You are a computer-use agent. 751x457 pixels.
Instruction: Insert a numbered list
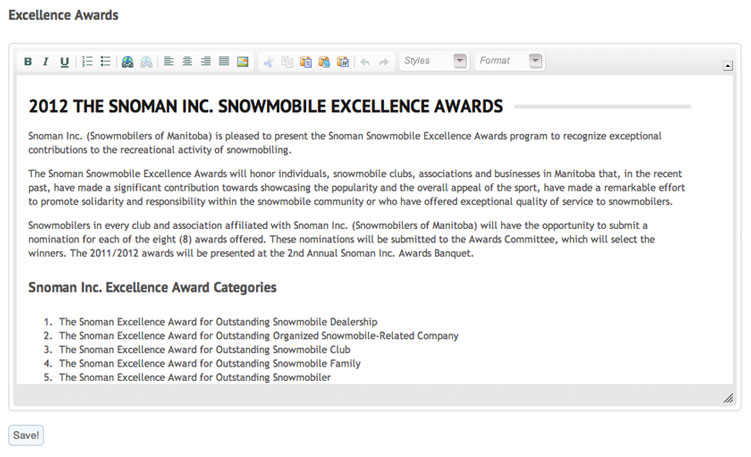(87, 61)
